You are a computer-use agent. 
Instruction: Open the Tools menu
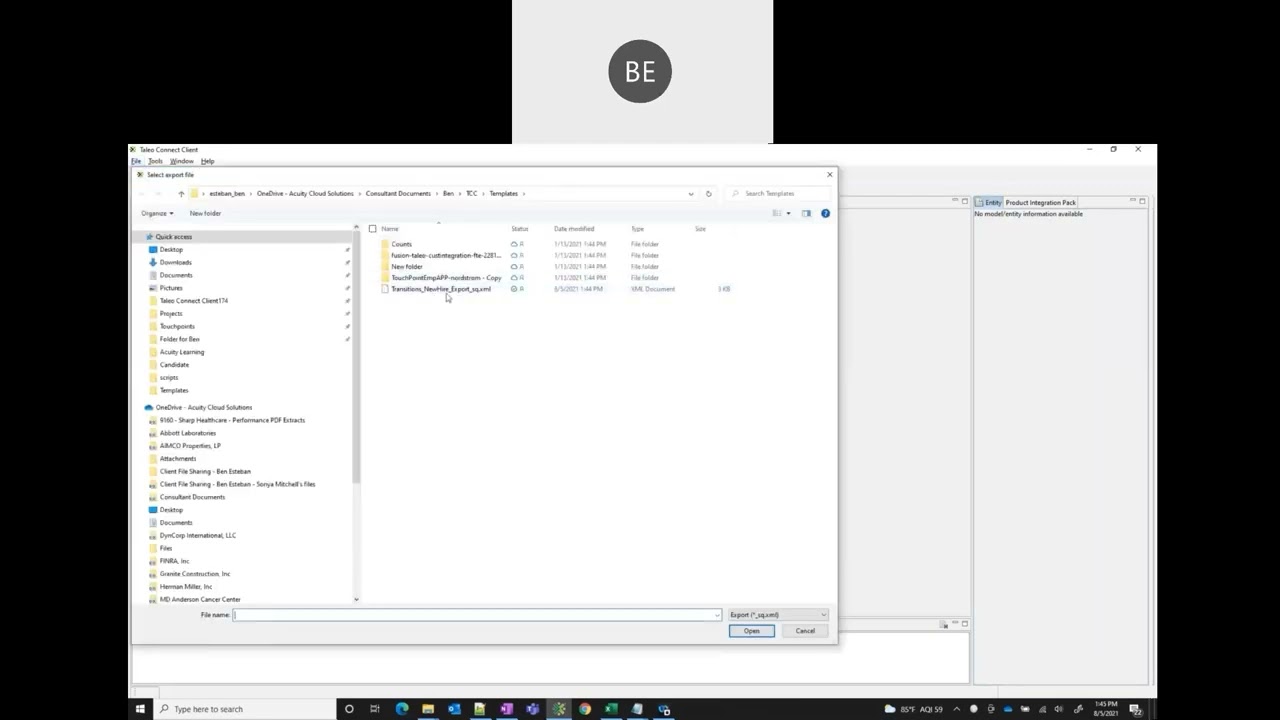point(155,161)
